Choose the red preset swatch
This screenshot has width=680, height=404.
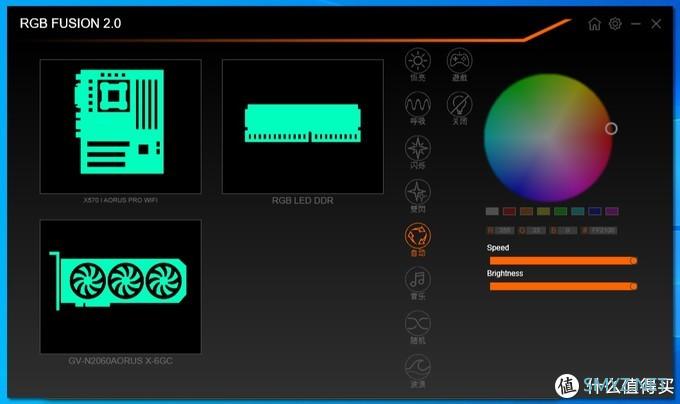tap(509, 212)
